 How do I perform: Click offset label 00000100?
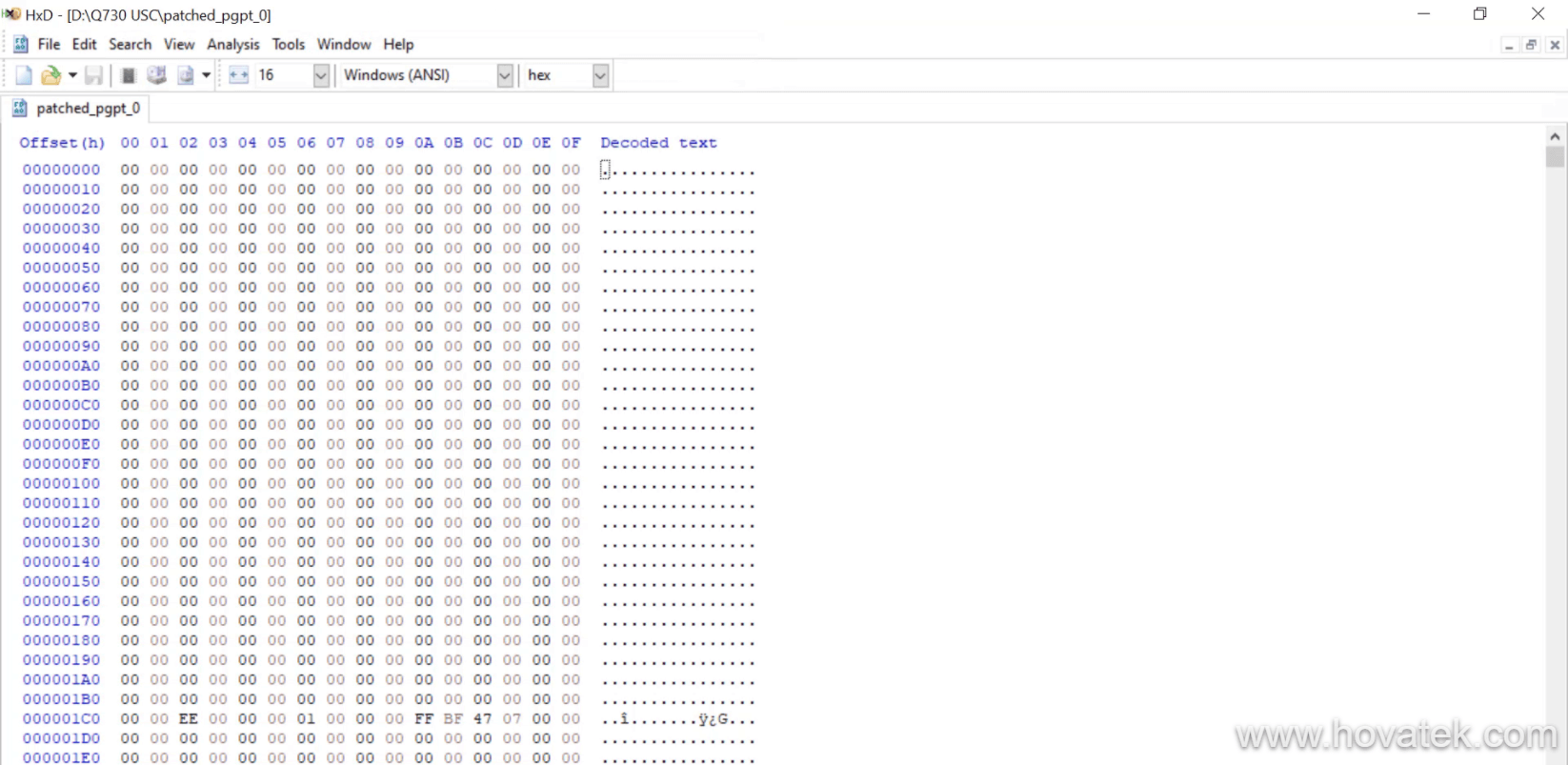click(61, 484)
